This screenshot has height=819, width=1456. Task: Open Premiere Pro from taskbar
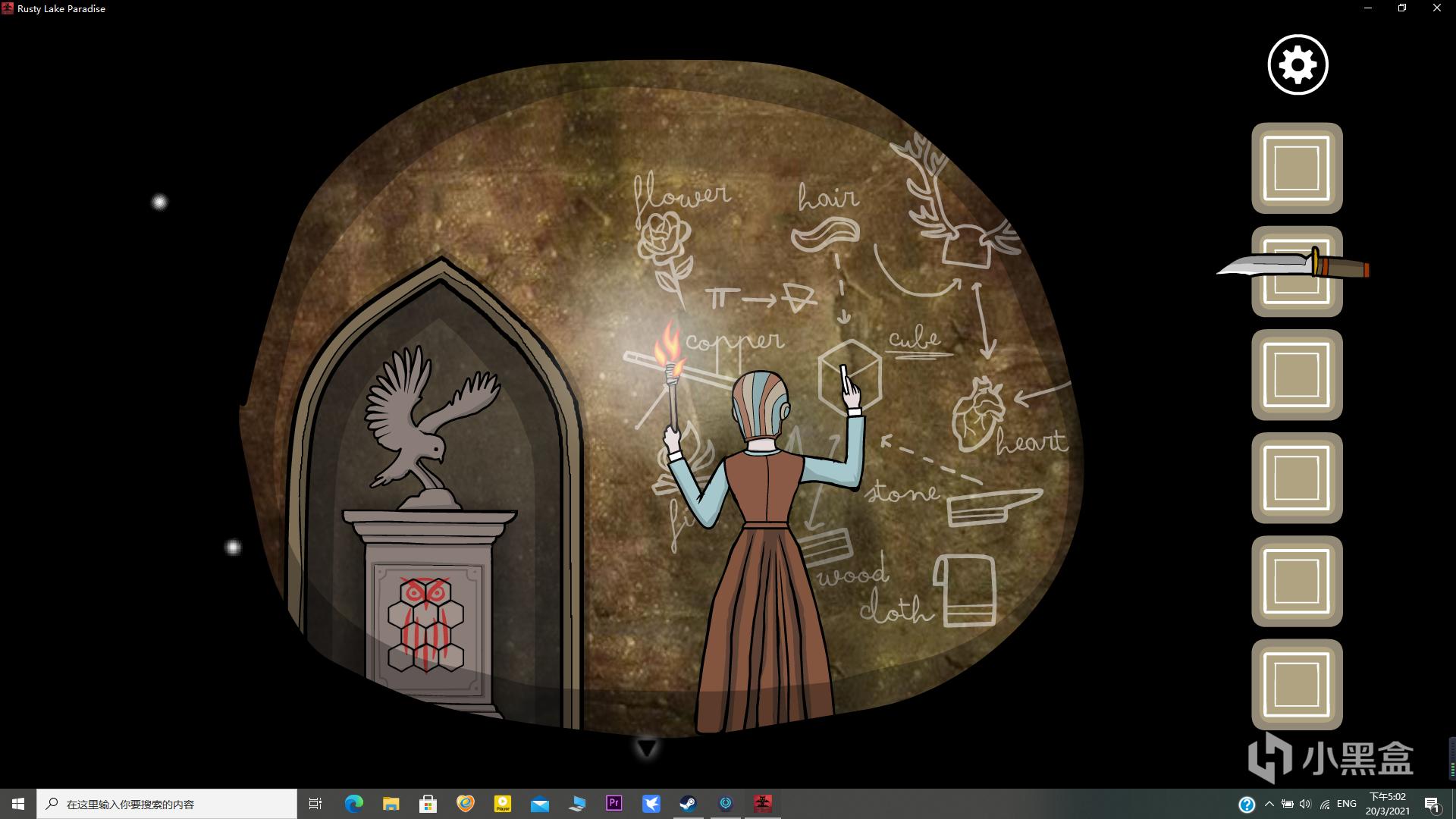(614, 804)
